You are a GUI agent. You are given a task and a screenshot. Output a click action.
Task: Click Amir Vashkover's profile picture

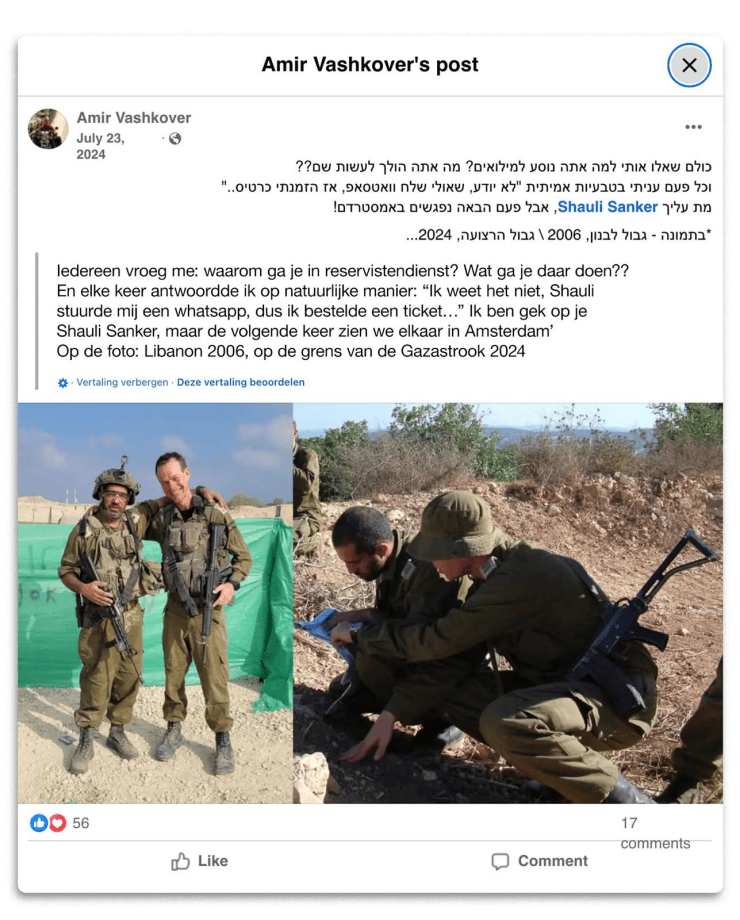(x=48, y=128)
